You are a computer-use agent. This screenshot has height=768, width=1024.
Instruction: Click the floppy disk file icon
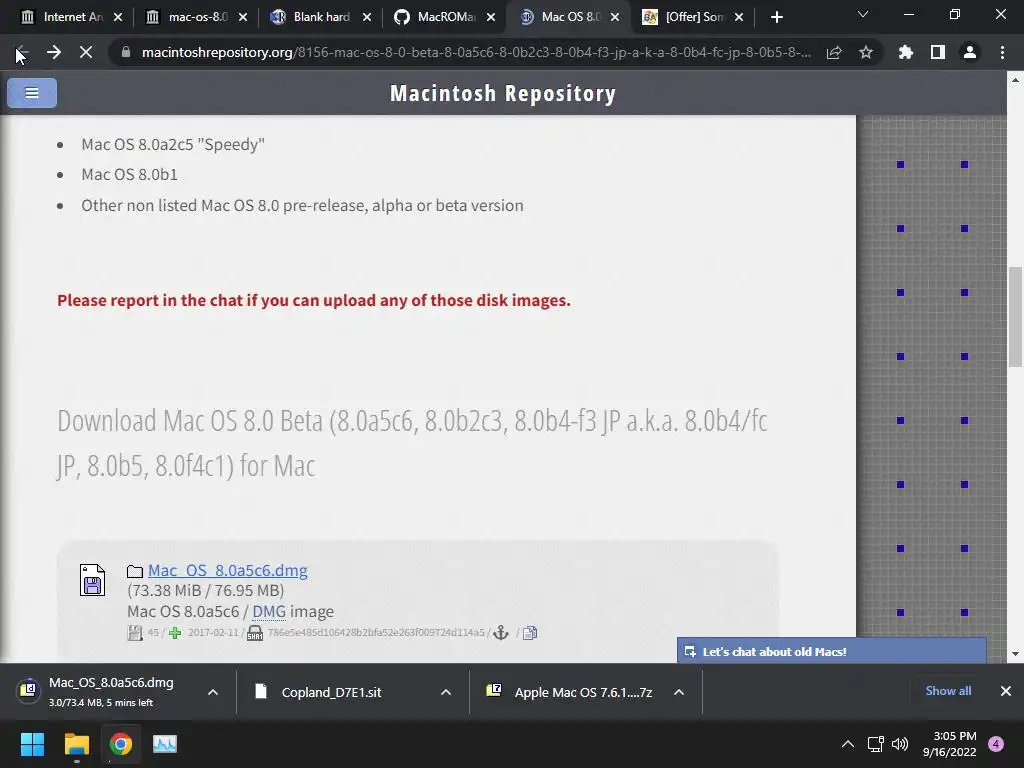(92, 580)
